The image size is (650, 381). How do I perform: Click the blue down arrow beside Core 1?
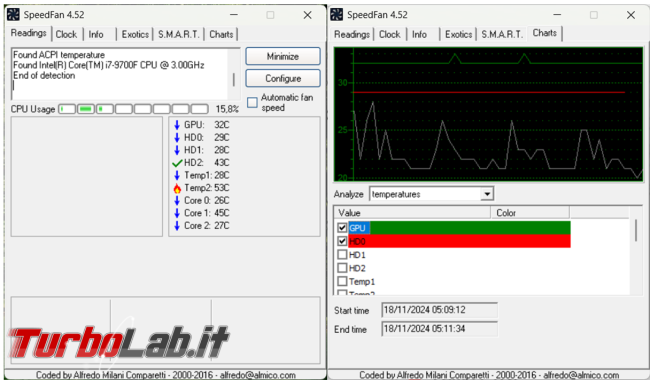point(177,213)
